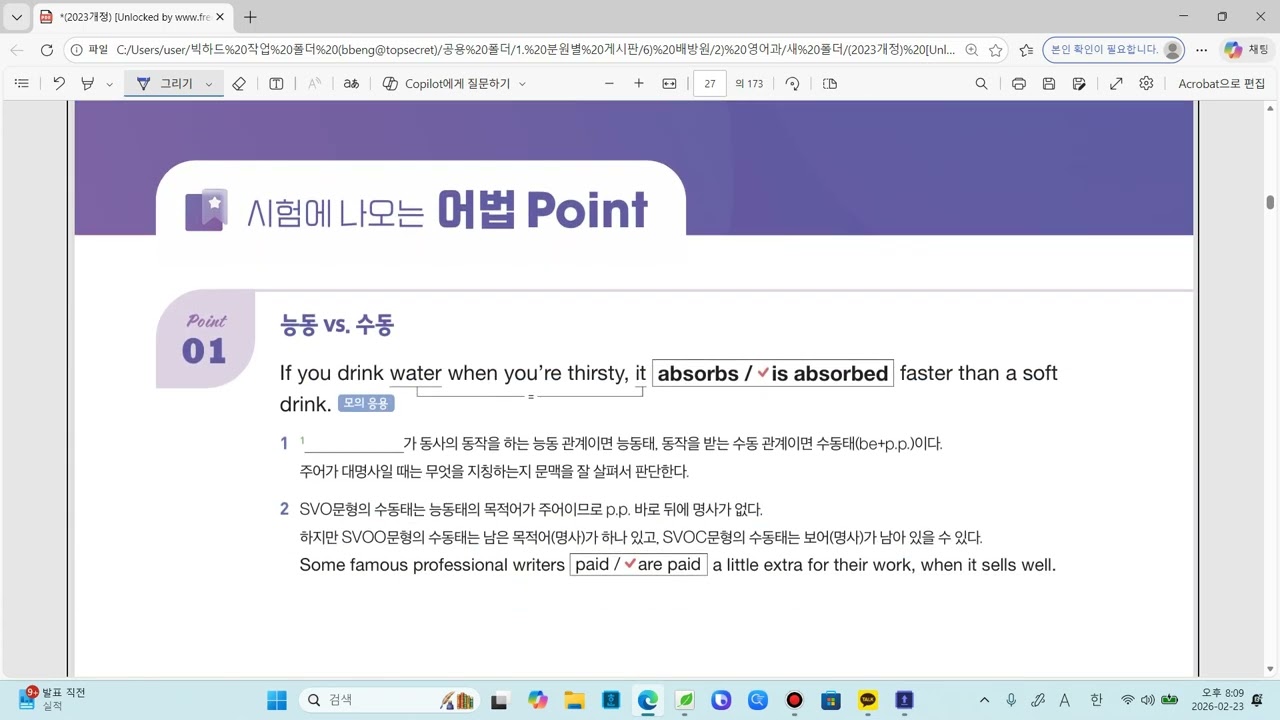
Task: Click the 모의 응용 label in document
Action: pos(366,403)
